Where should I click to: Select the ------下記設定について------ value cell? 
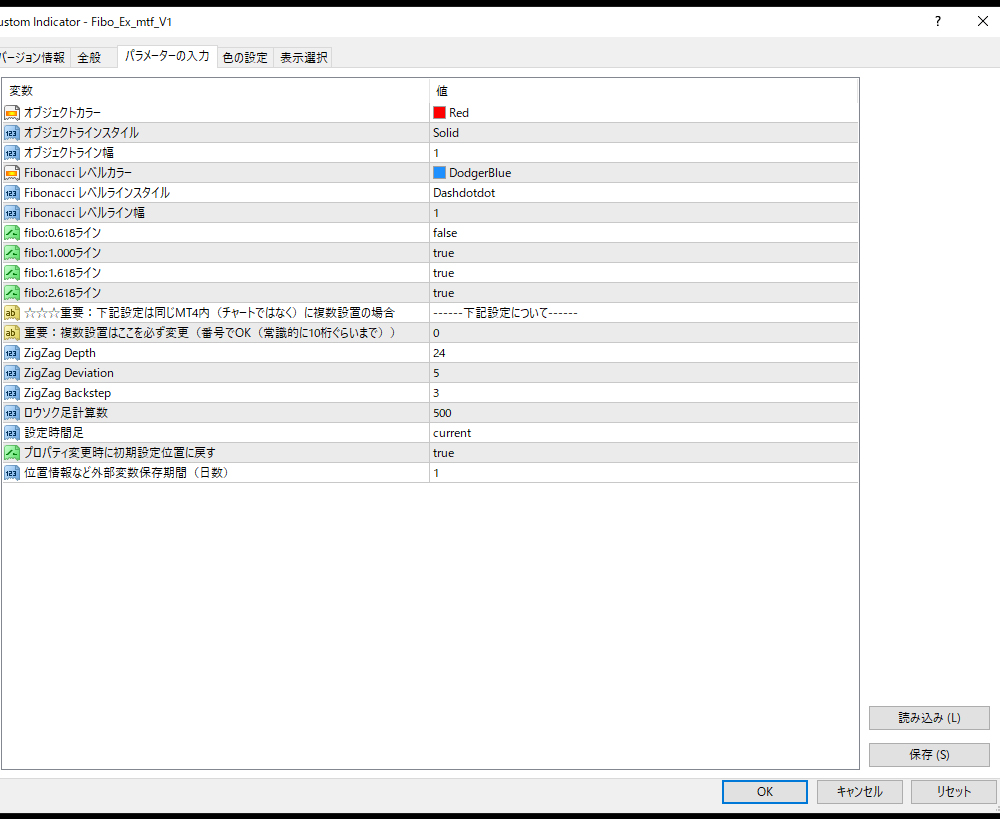(x=643, y=313)
